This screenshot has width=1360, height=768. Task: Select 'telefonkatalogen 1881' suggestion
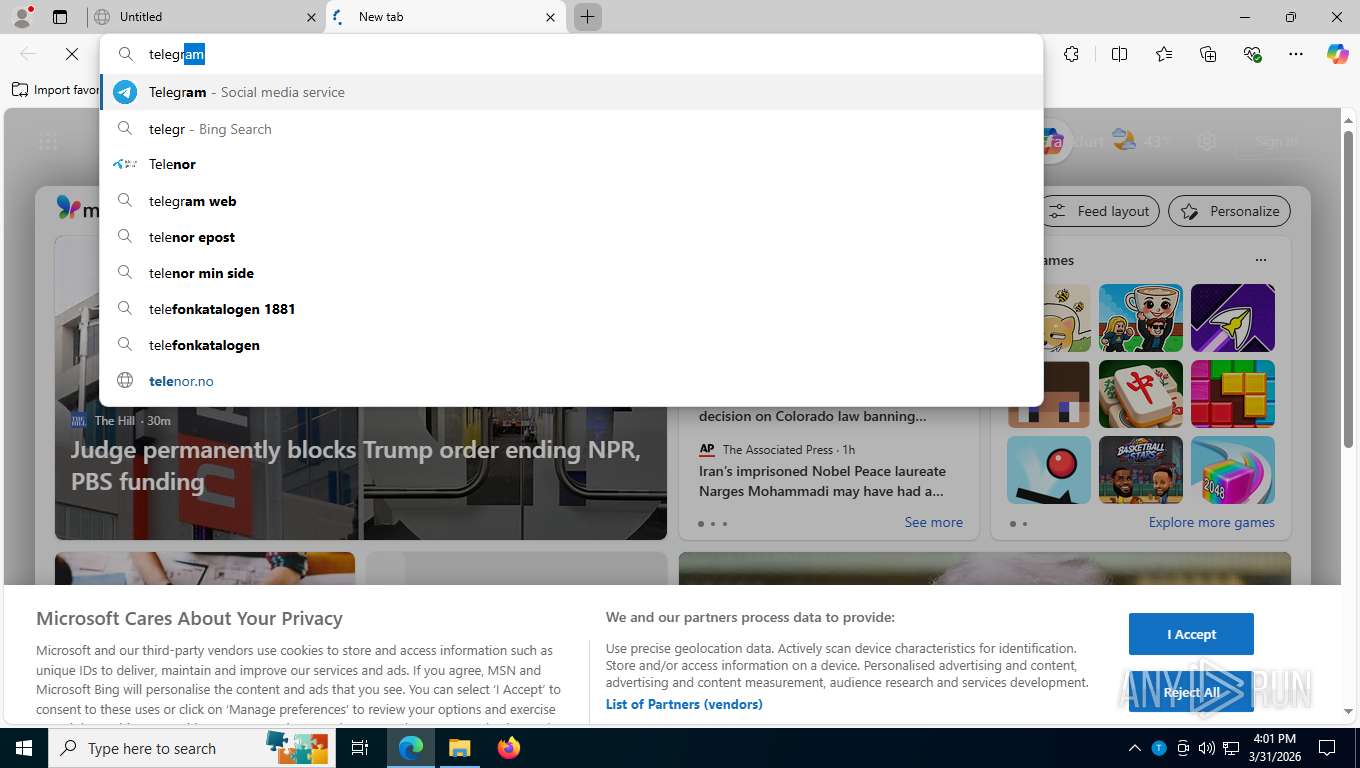pyautogui.click(x=572, y=309)
